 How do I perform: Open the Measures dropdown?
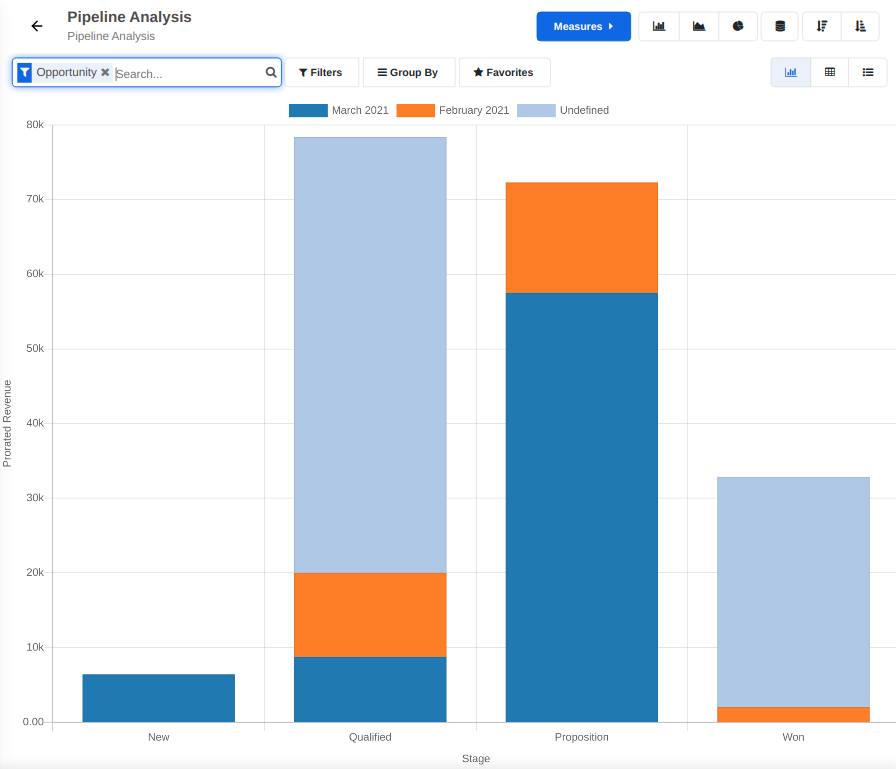(x=583, y=26)
